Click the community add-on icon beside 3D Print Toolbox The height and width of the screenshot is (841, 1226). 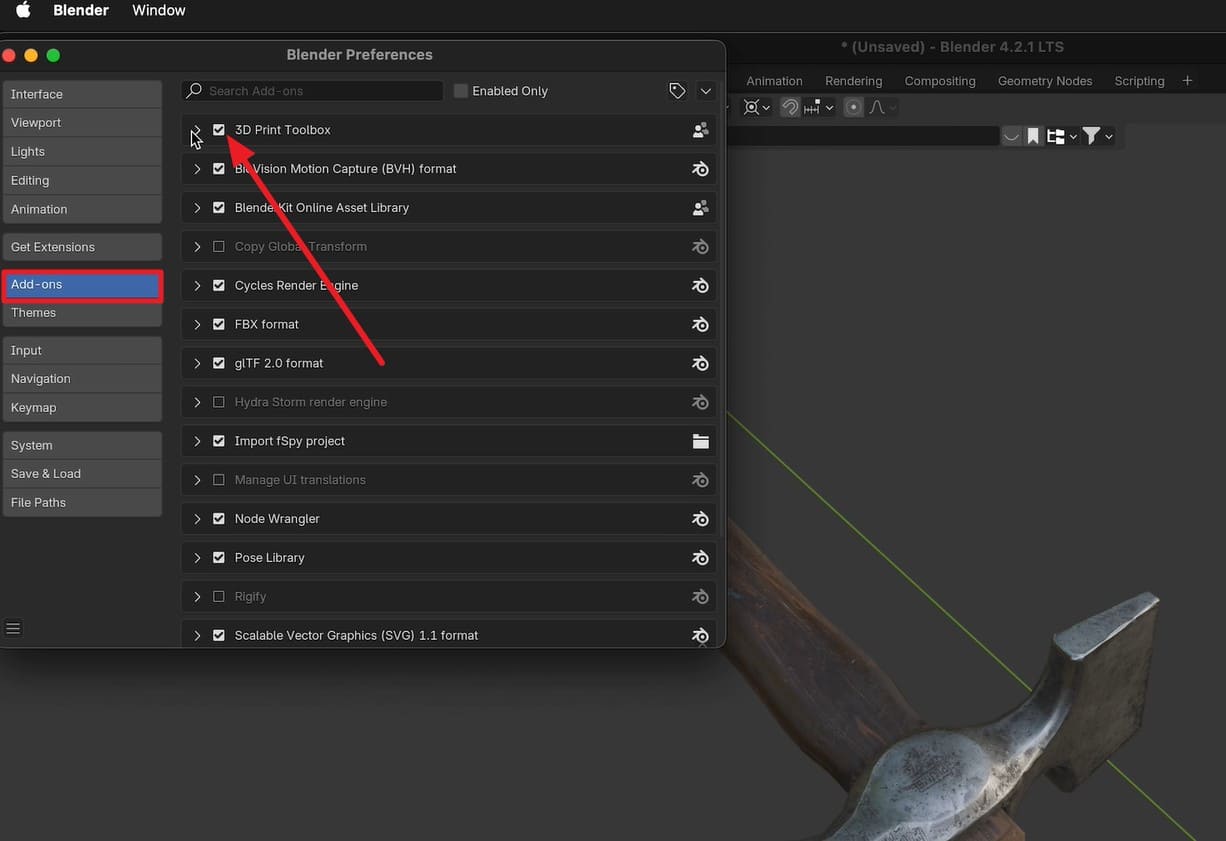[x=700, y=129]
